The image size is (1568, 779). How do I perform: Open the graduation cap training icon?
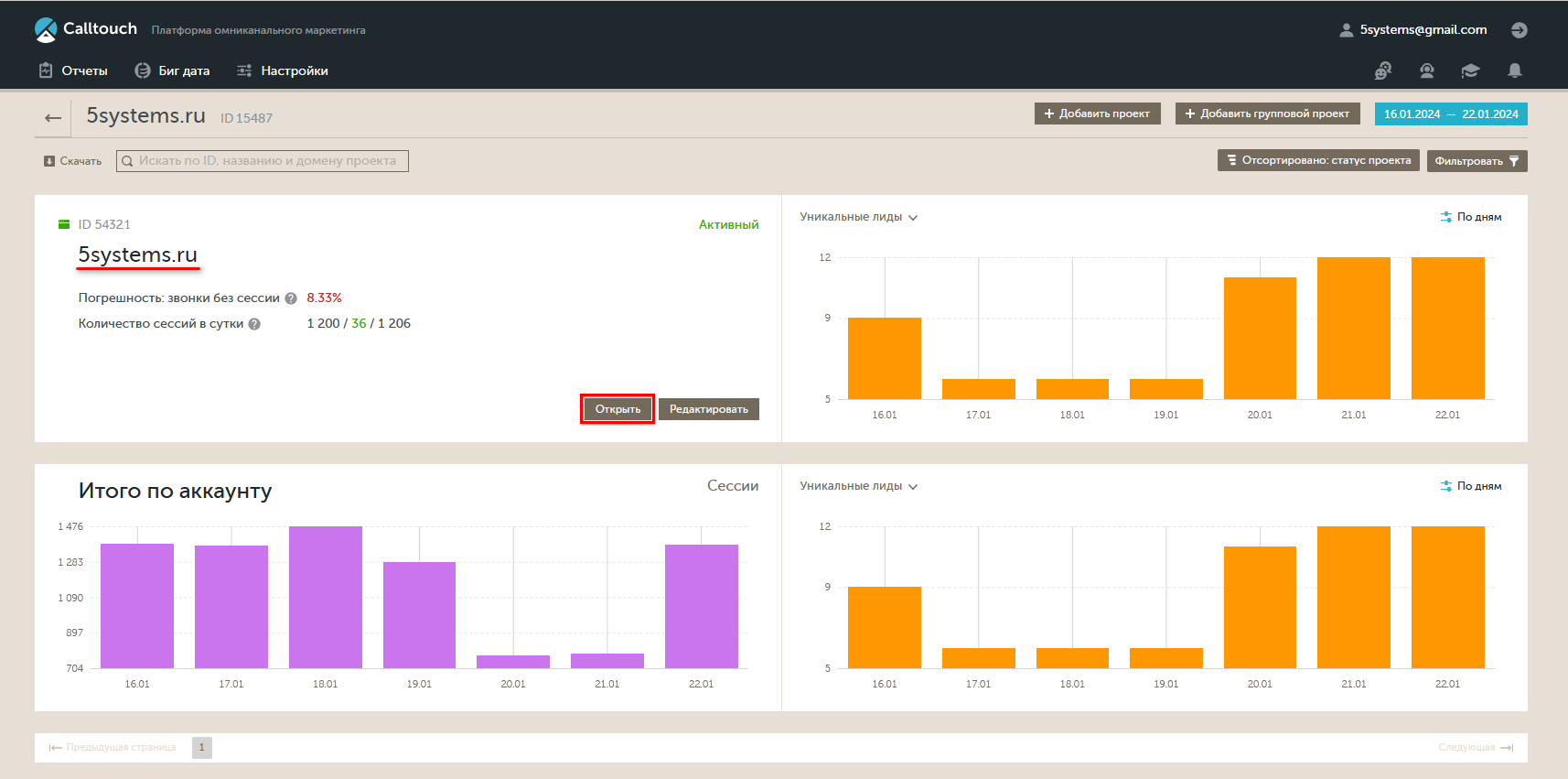click(1470, 70)
